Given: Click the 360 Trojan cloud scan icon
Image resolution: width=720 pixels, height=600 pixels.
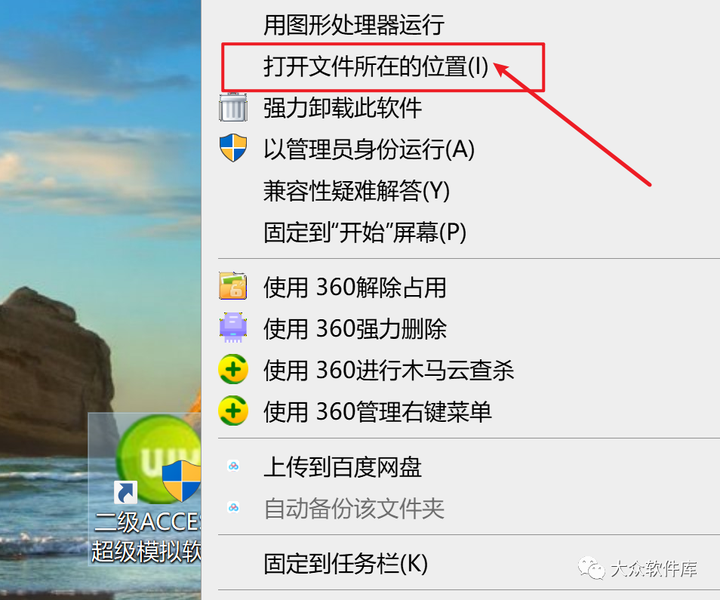Looking at the screenshot, I should tap(233, 369).
